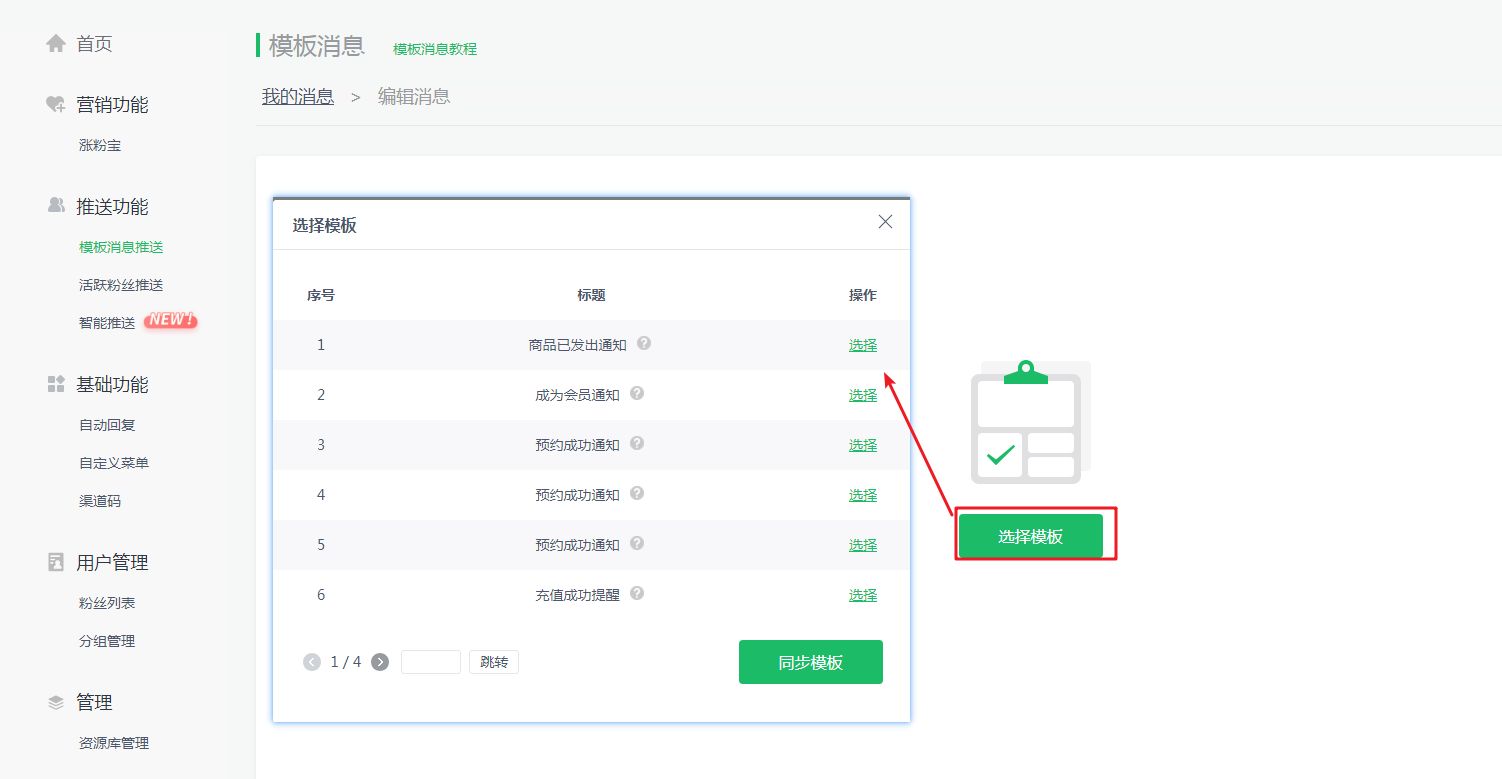1502x779 pixels.
Task: Go to next page with forward arrow
Action: pyautogui.click(x=378, y=661)
